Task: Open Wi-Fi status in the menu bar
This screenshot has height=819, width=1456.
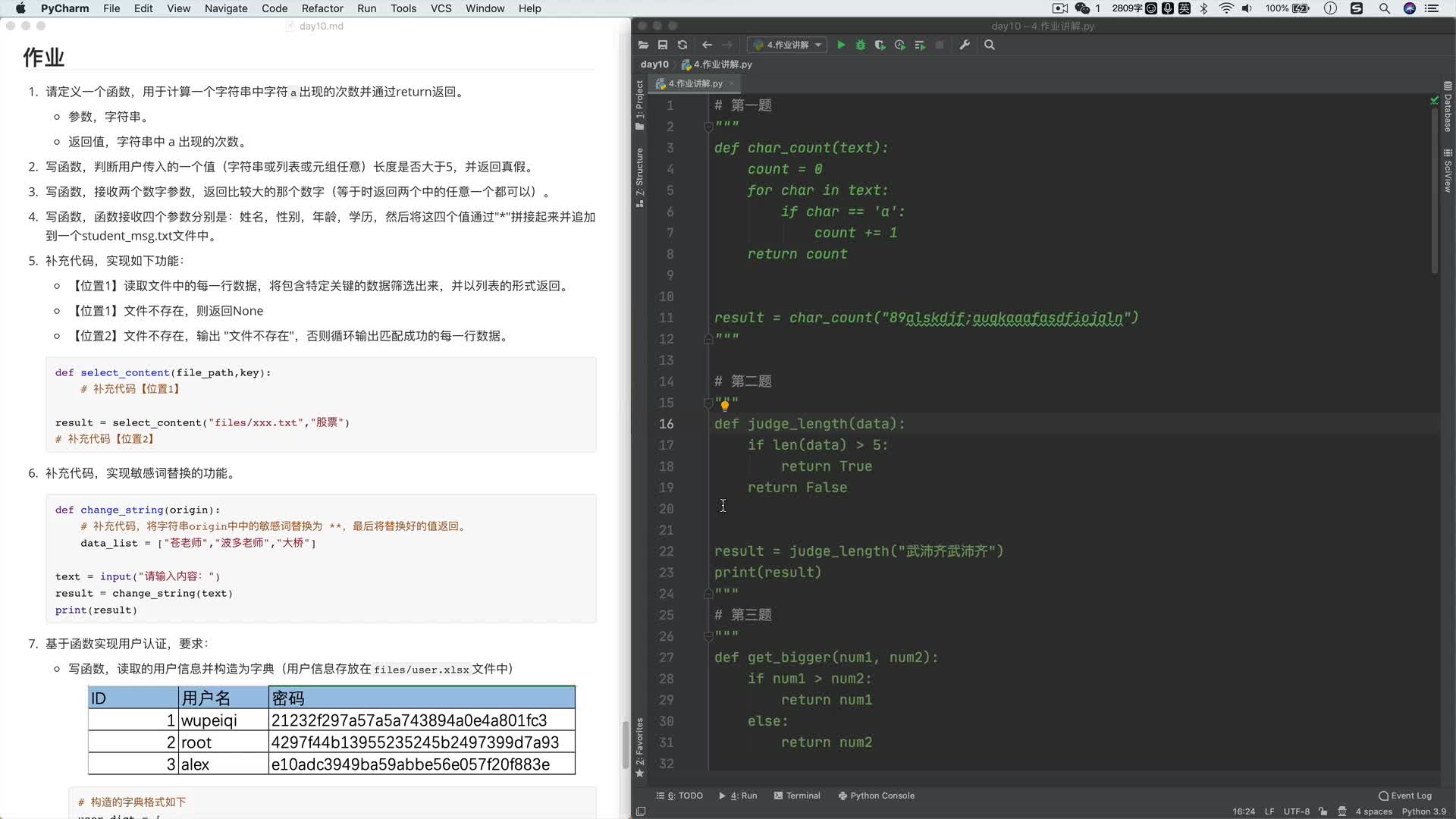Action: point(1225,8)
